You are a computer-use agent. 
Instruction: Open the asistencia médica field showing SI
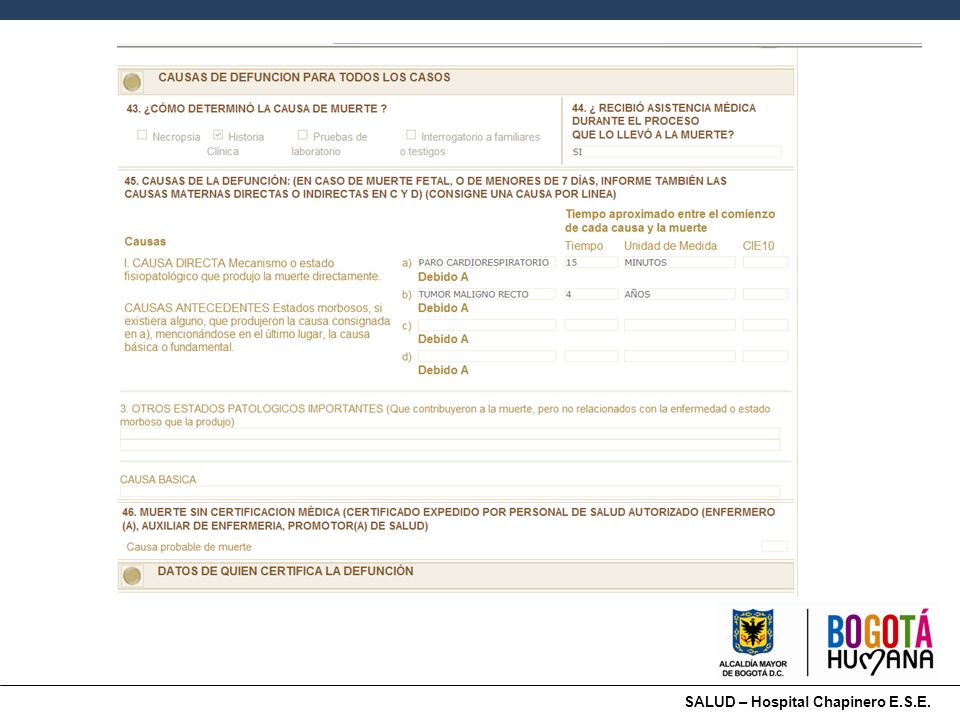[676, 152]
